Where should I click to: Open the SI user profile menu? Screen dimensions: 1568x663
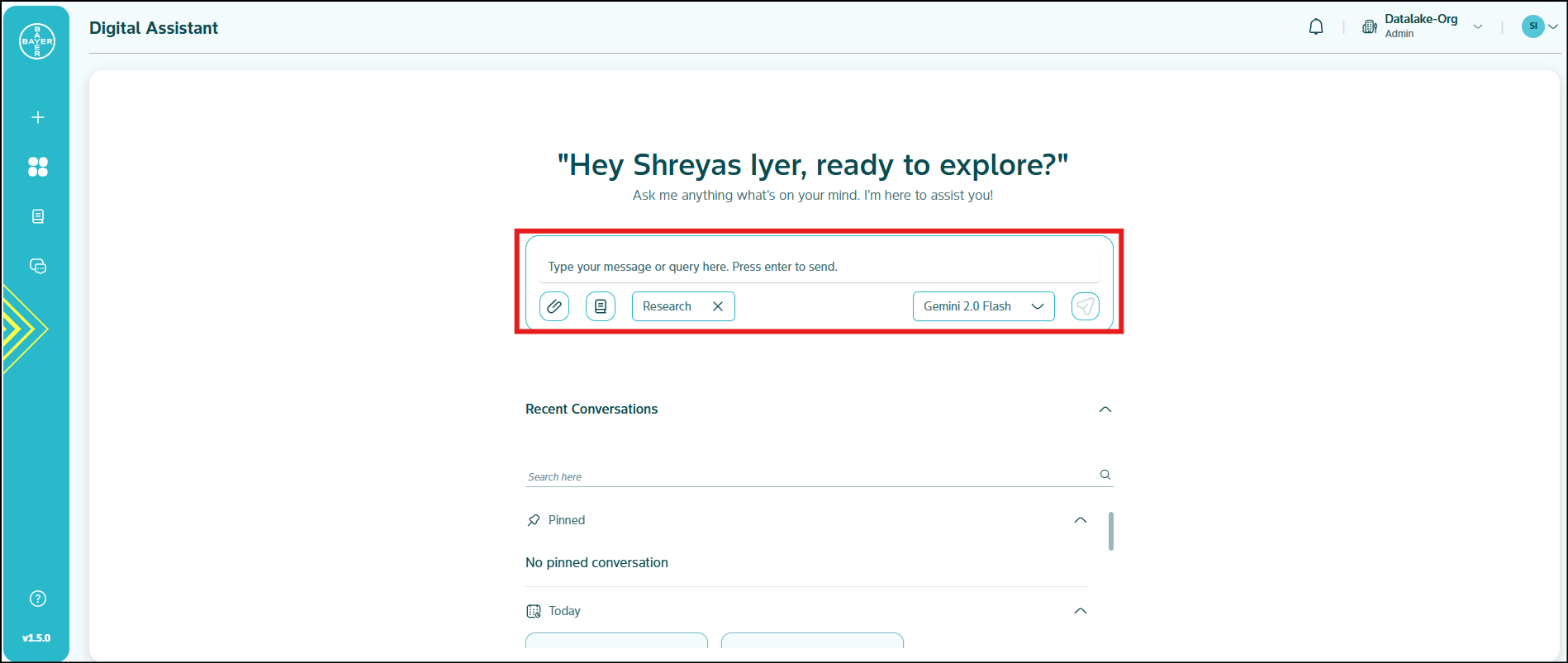(x=1539, y=26)
